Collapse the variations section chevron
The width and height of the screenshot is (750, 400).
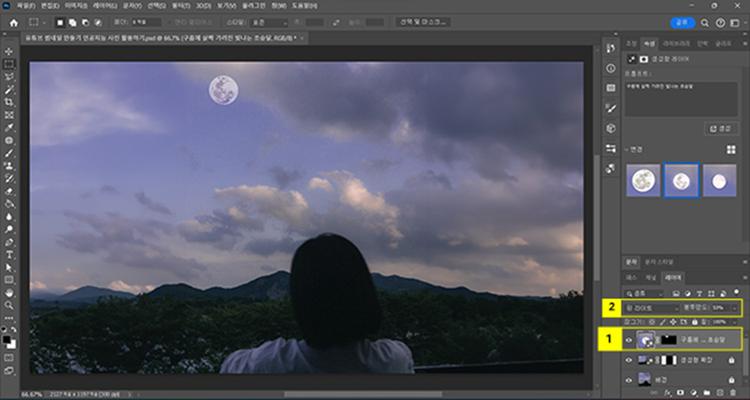click(627, 150)
